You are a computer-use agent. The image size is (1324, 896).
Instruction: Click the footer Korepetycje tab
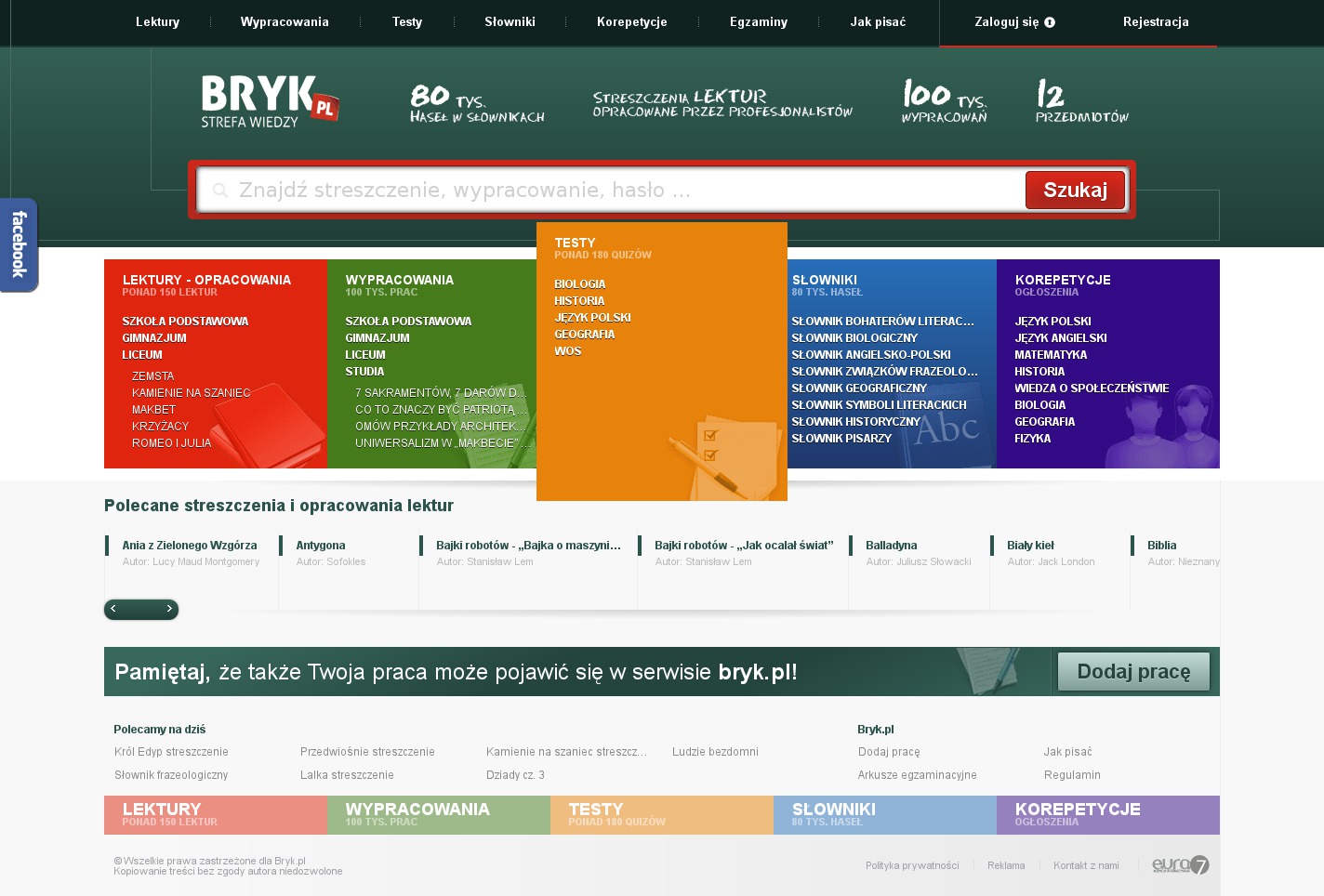tap(1108, 815)
